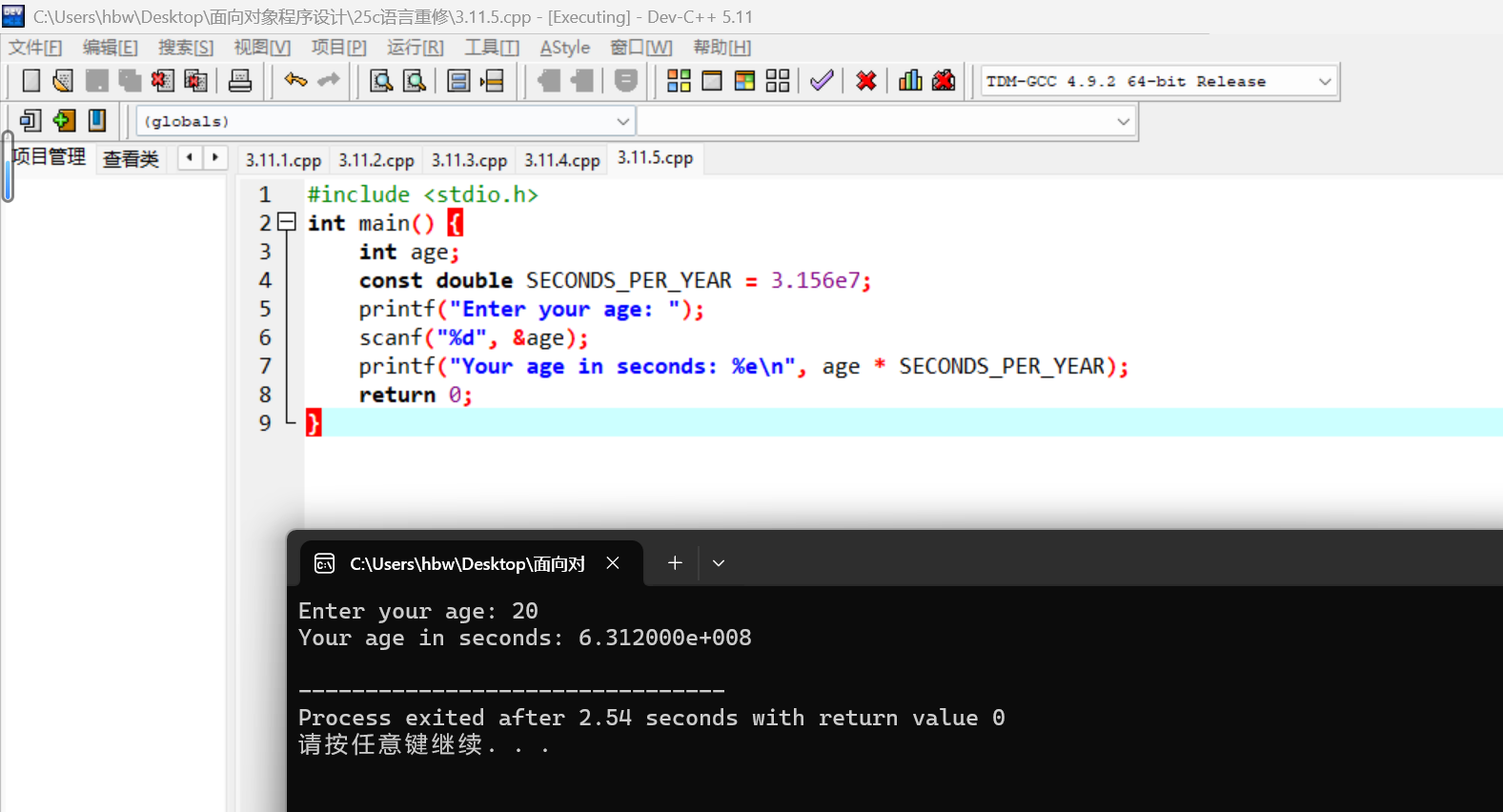
Task: Open the 视图[V] menu
Action: pyautogui.click(x=262, y=48)
